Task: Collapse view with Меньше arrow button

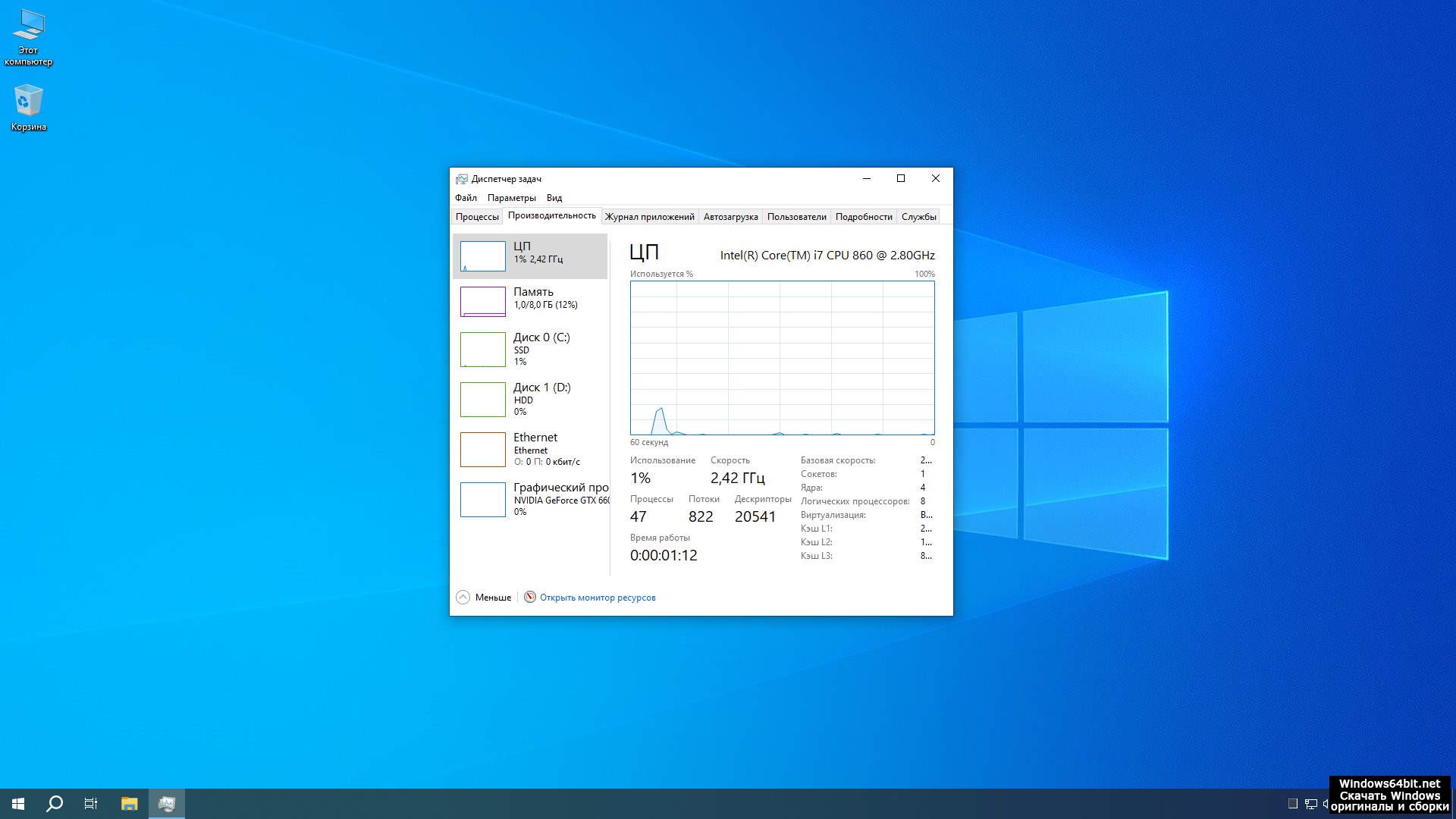Action: click(463, 598)
